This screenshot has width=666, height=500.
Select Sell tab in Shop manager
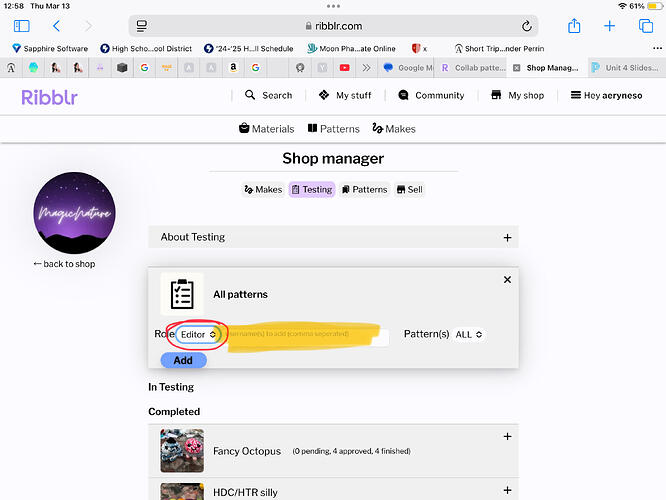coord(409,189)
